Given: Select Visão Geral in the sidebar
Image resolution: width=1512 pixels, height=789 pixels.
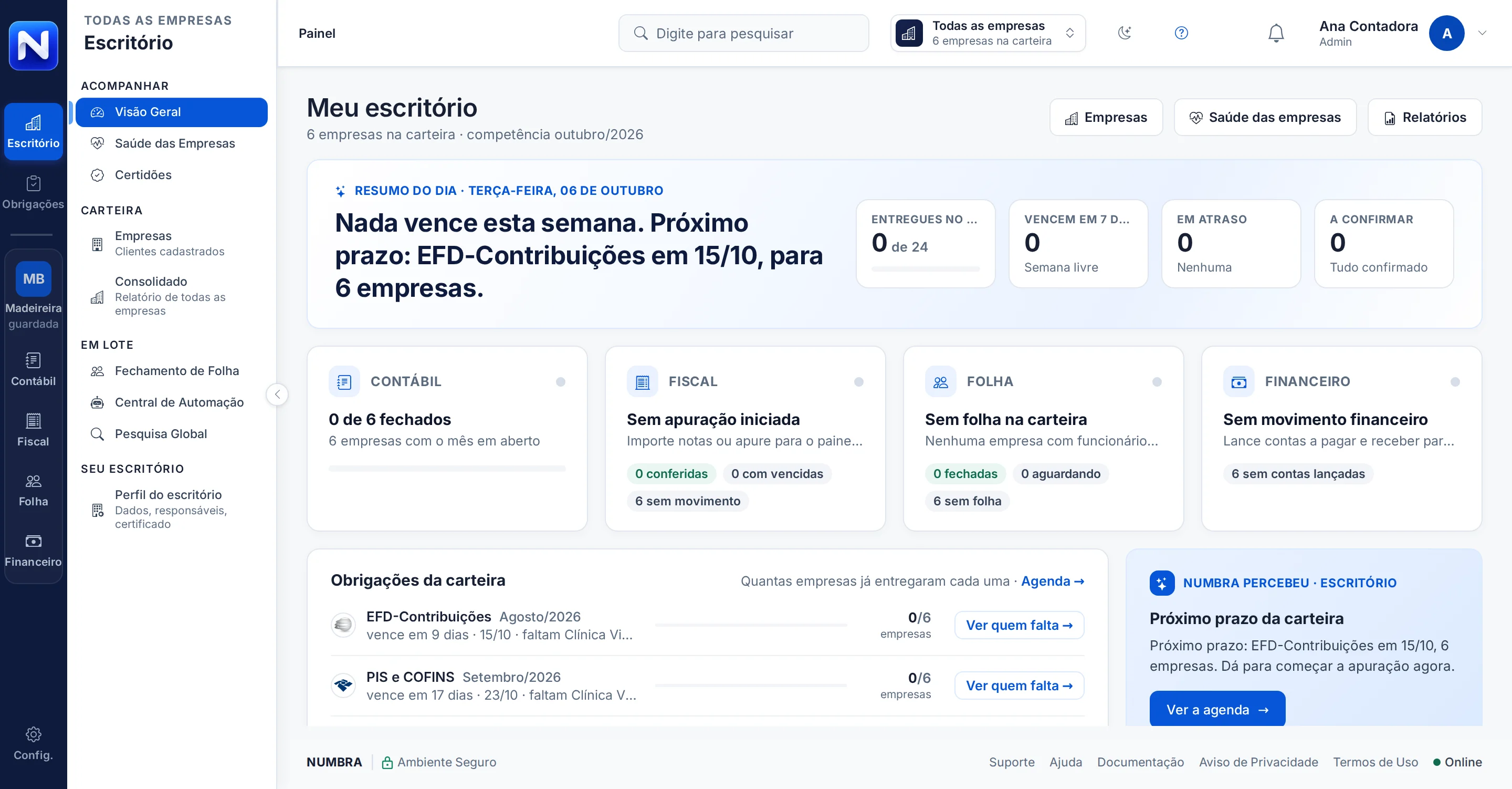Looking at the screenshot, I should point(171,111).
